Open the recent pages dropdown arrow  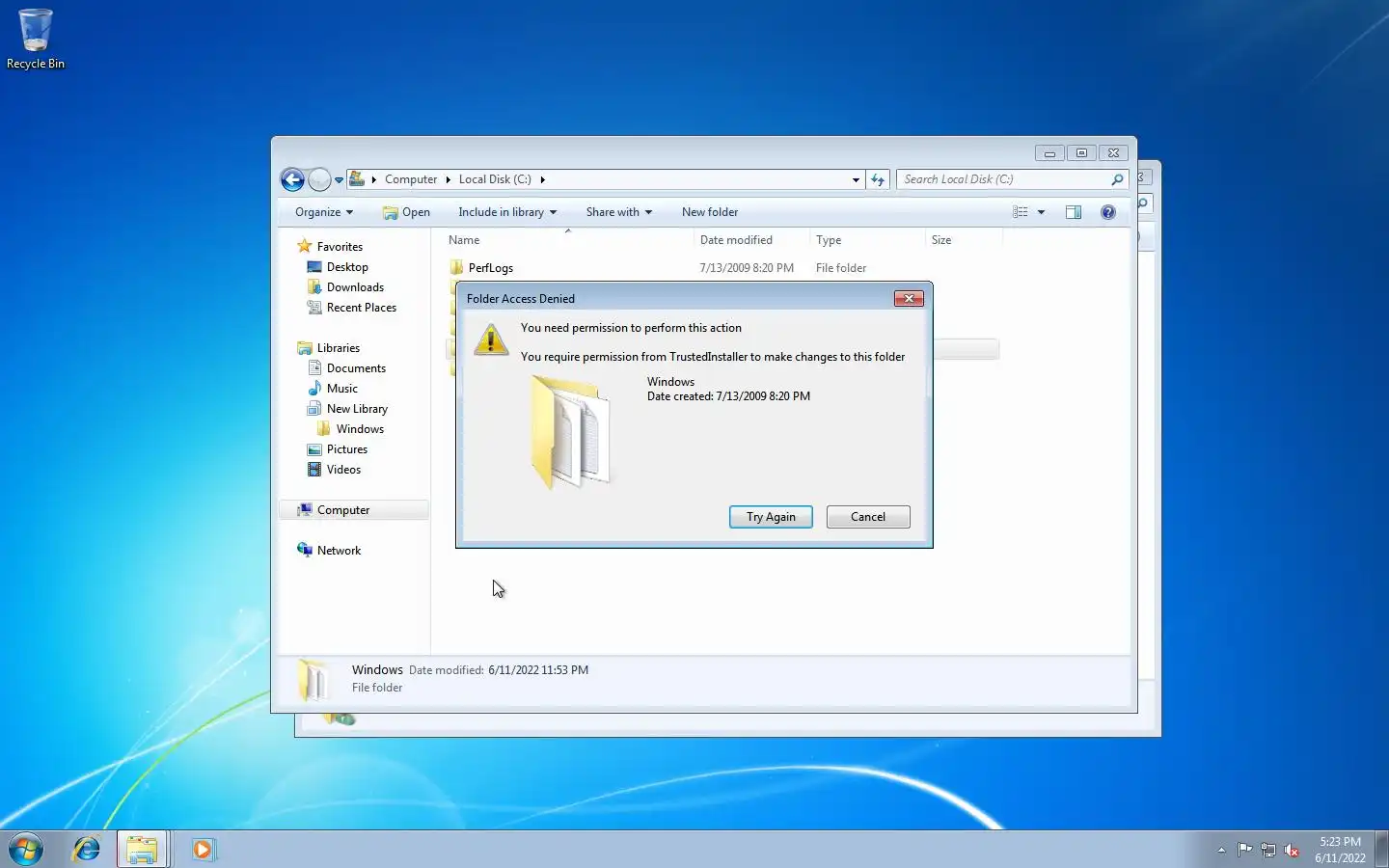(339, 180)
